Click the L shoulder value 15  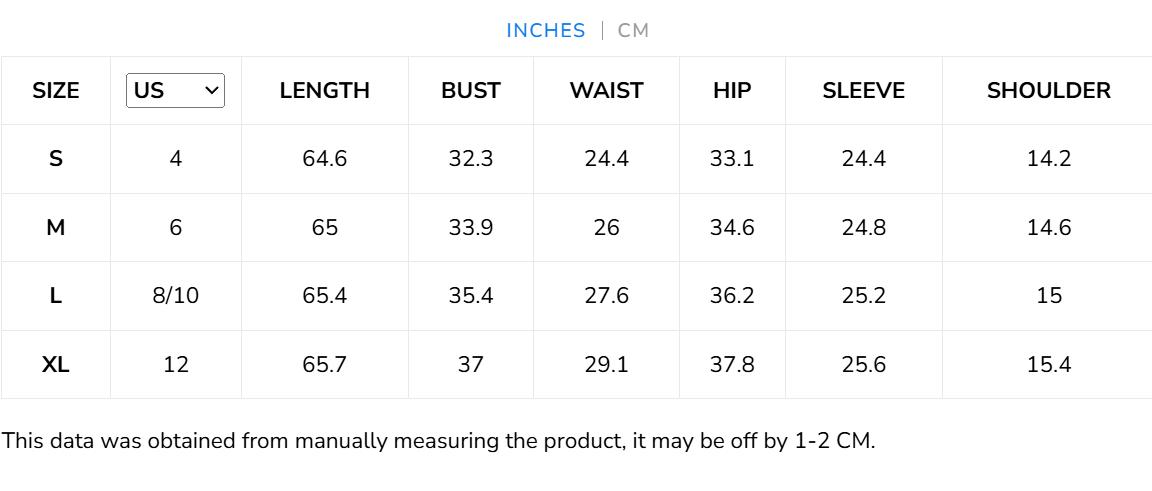coord(1049,296)
